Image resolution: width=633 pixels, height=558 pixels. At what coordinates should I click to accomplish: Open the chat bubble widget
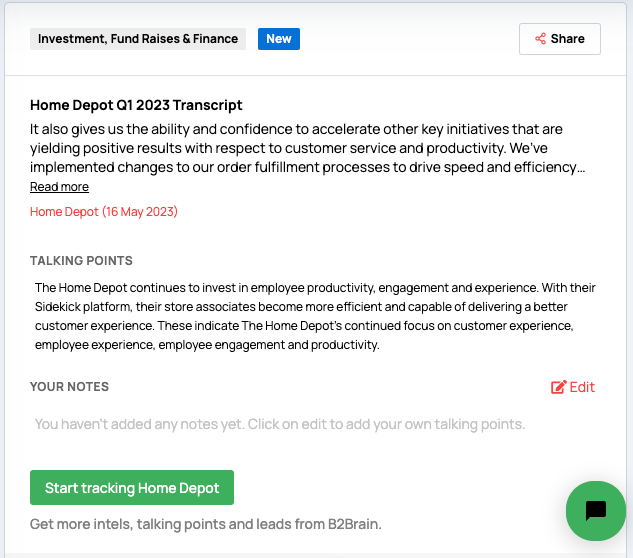(x=595, y=511)
